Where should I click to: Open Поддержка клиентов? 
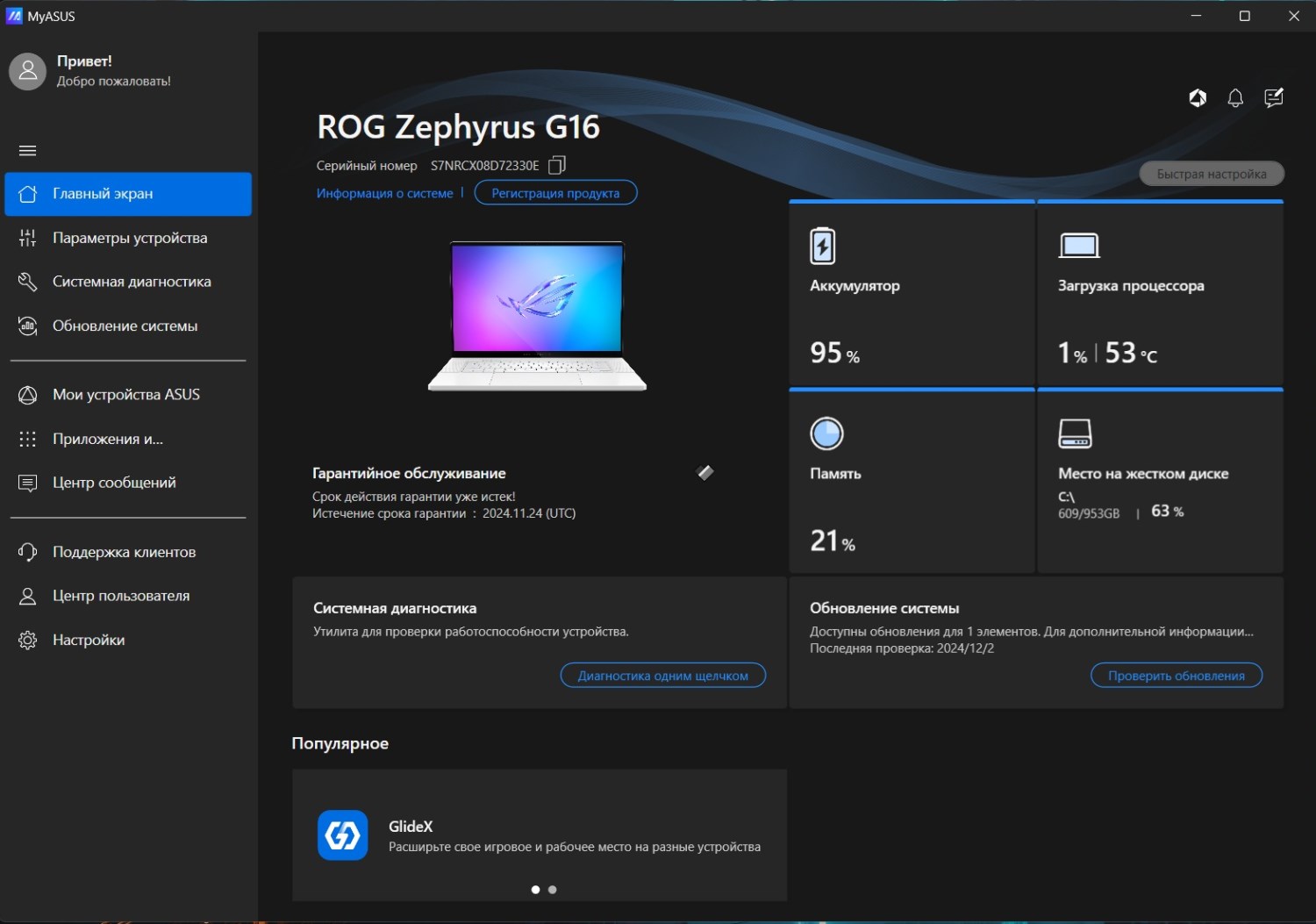point(128,552)
